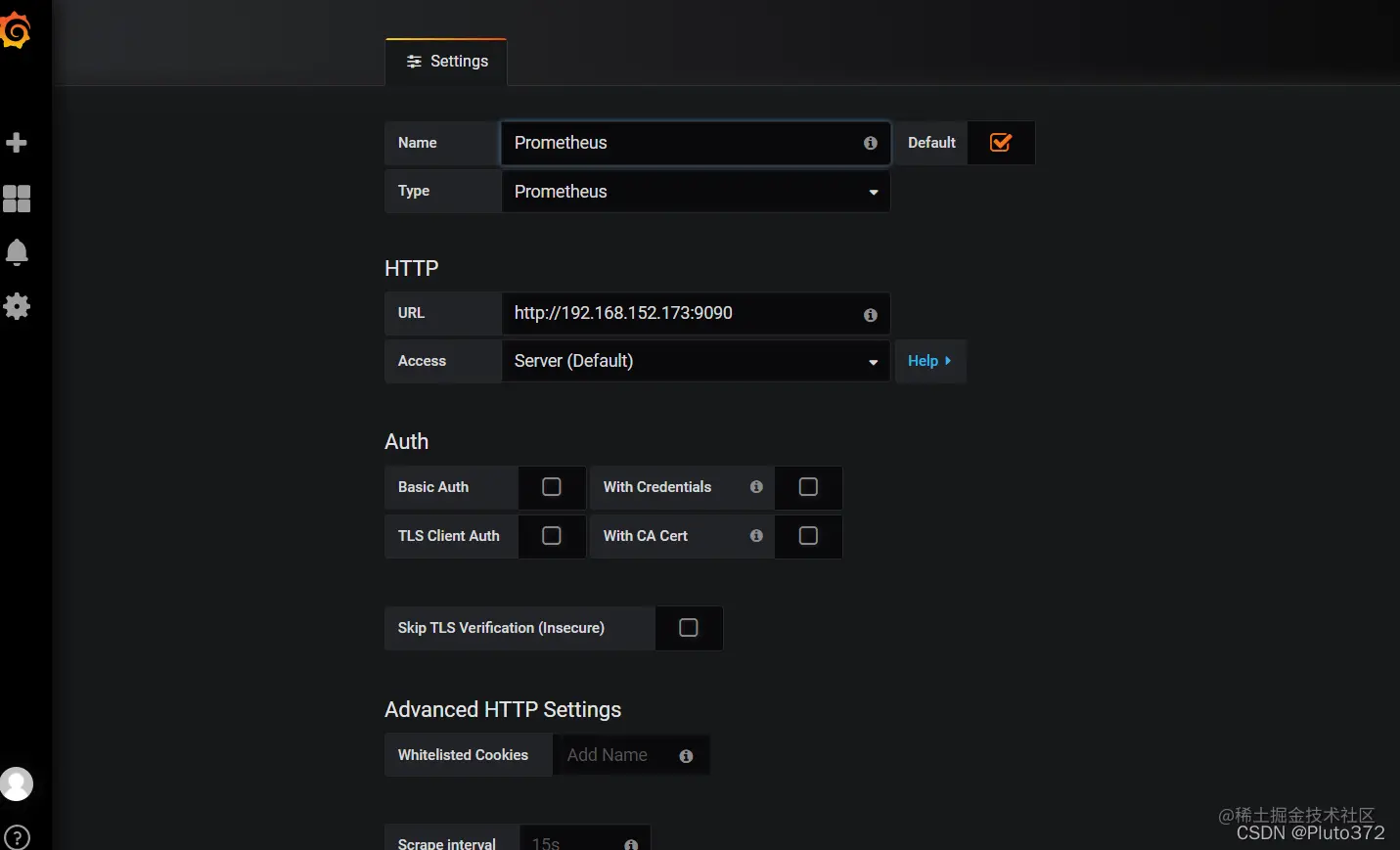Show info tooltip for the URL field
Screen dimensions: 1400x850
(x=871, y=315)
